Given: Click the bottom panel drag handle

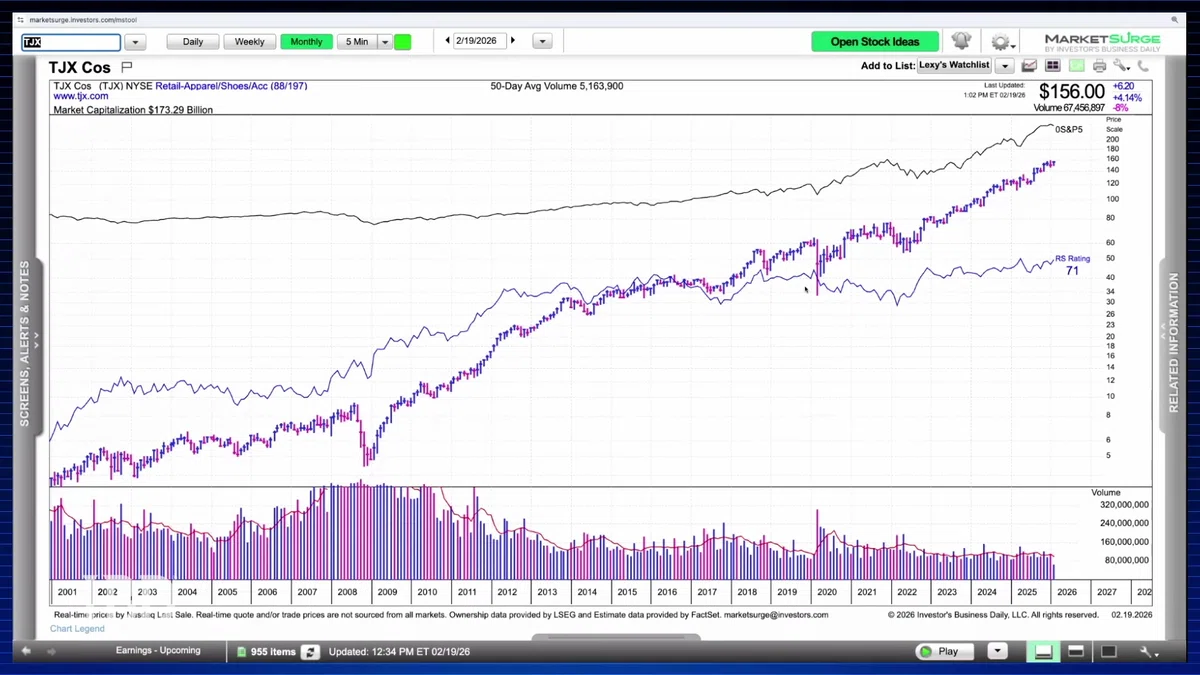Looking at the screenshot, I should click(x=616, y=638).
